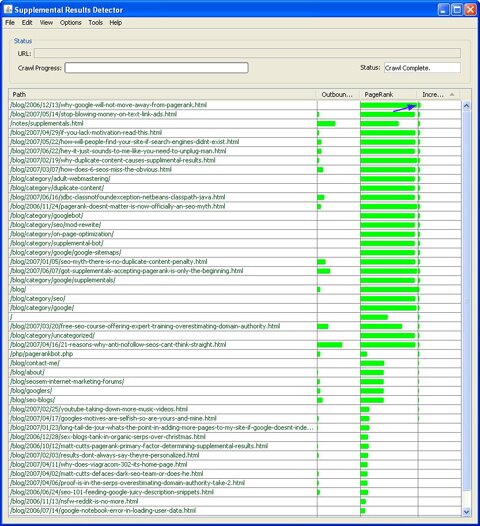Select row if-you-lack-motivation-read-this.html
This screenshot has height=526, width=480.
[235, 133]
